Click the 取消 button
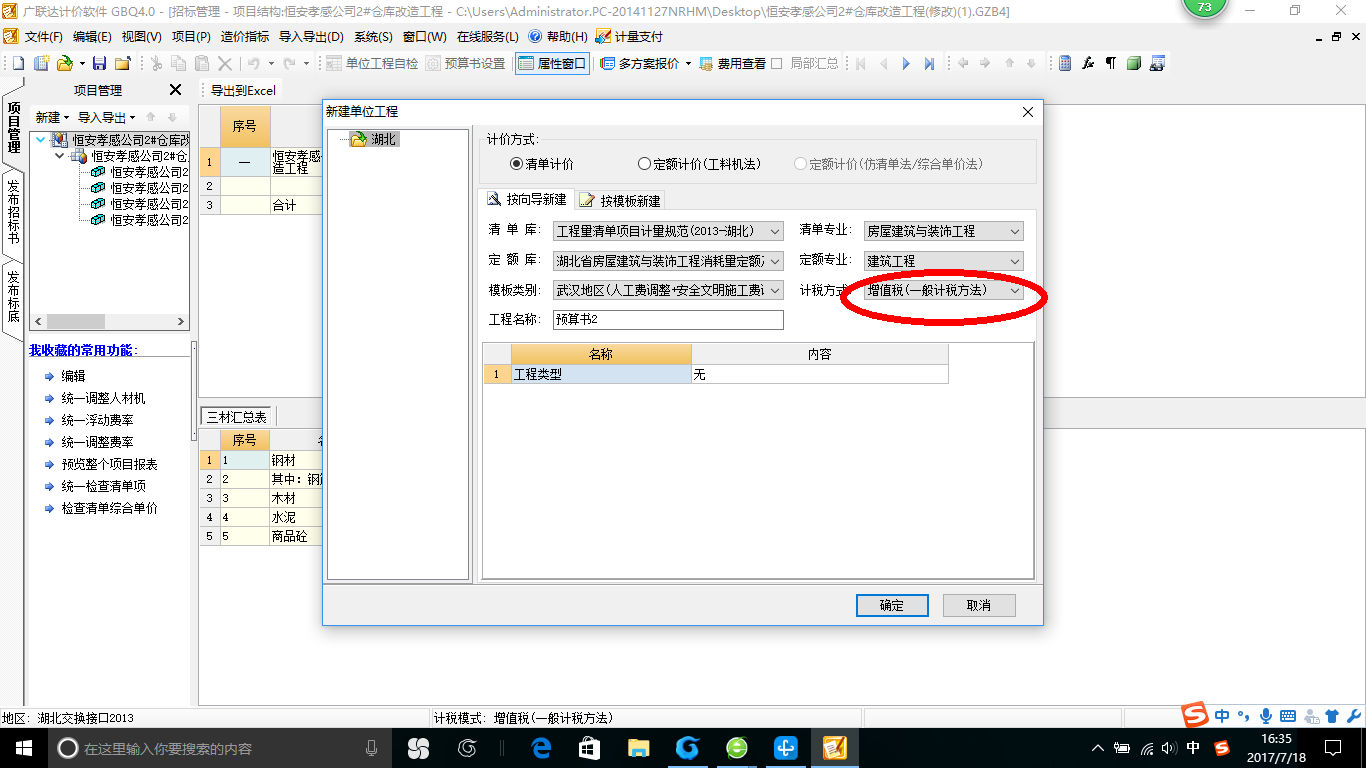This screenshot has width=1366, height=768. 979,605
